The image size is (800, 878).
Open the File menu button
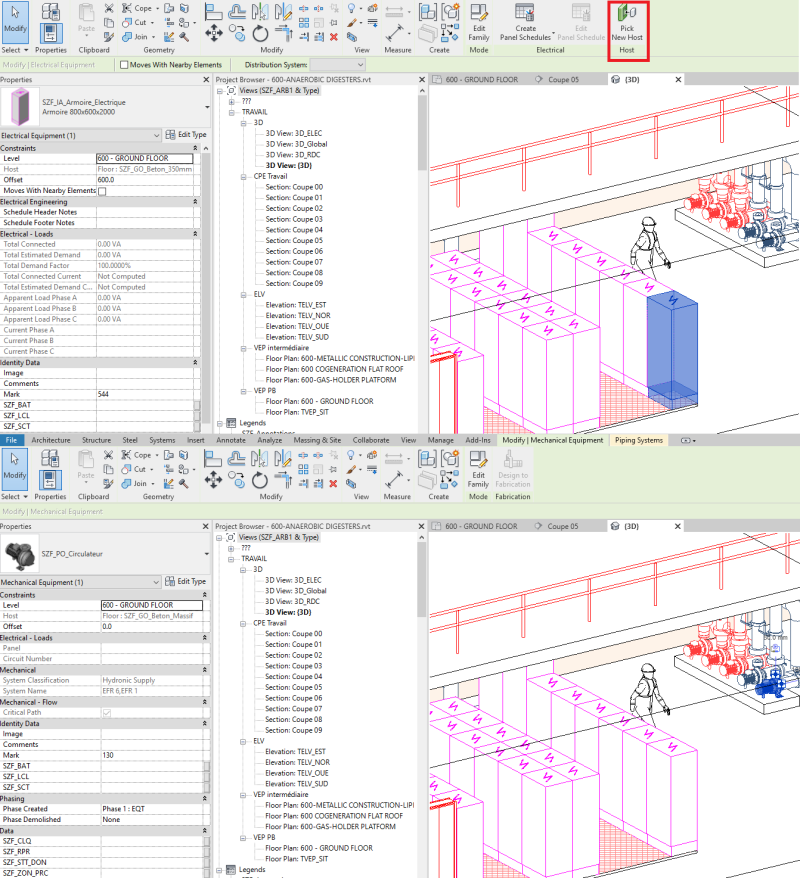13,440
